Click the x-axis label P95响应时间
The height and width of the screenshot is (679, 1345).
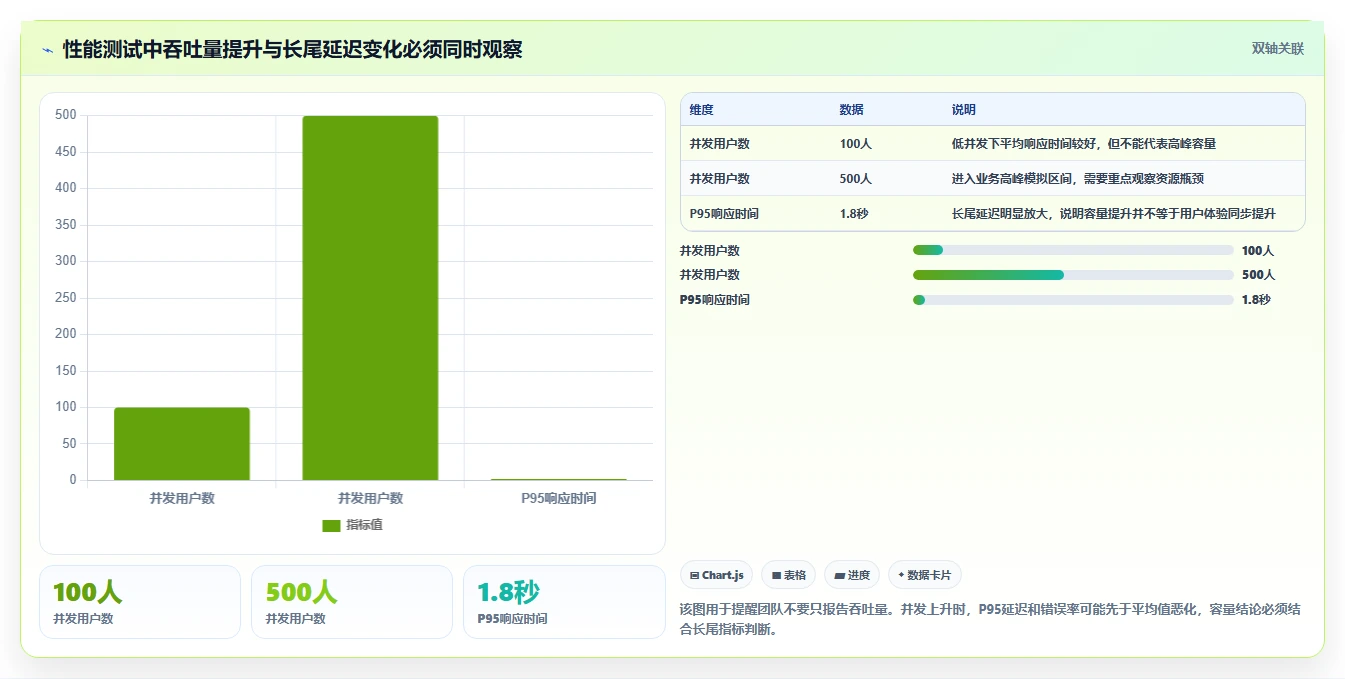coord(559,498)
